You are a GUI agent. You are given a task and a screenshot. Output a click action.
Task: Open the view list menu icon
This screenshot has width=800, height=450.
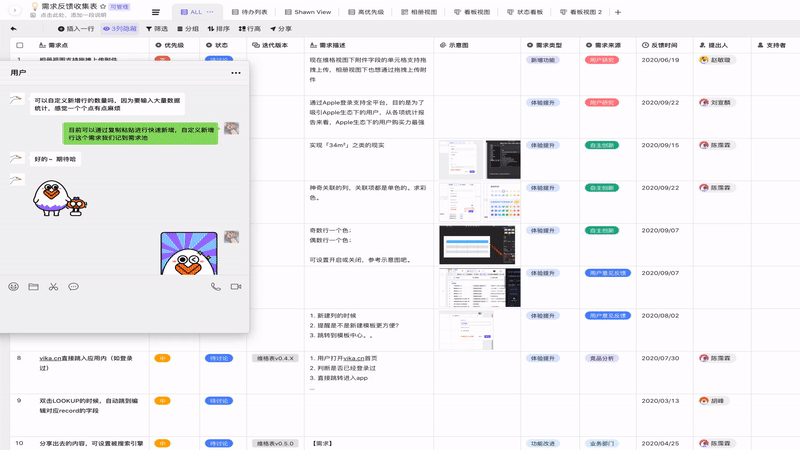pyautogui.click(x=156, y=12)
